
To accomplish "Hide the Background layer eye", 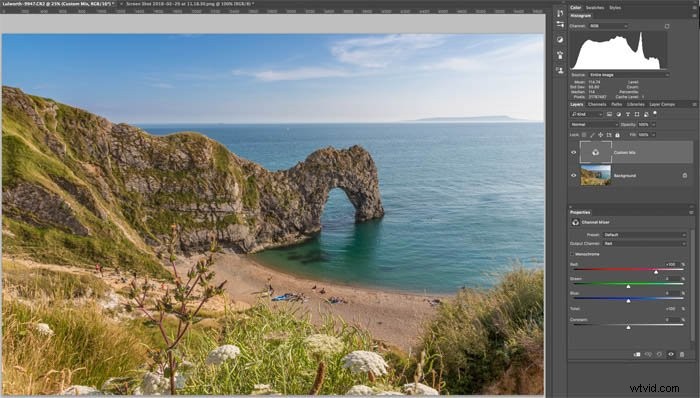I will pyautogui.click(x=574, y=175).
